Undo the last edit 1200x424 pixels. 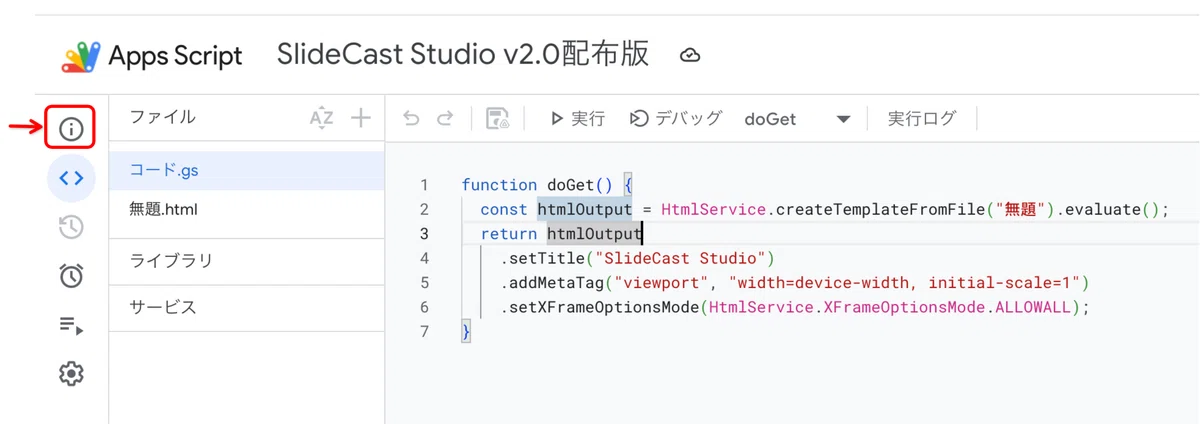[x=411, y=119]
